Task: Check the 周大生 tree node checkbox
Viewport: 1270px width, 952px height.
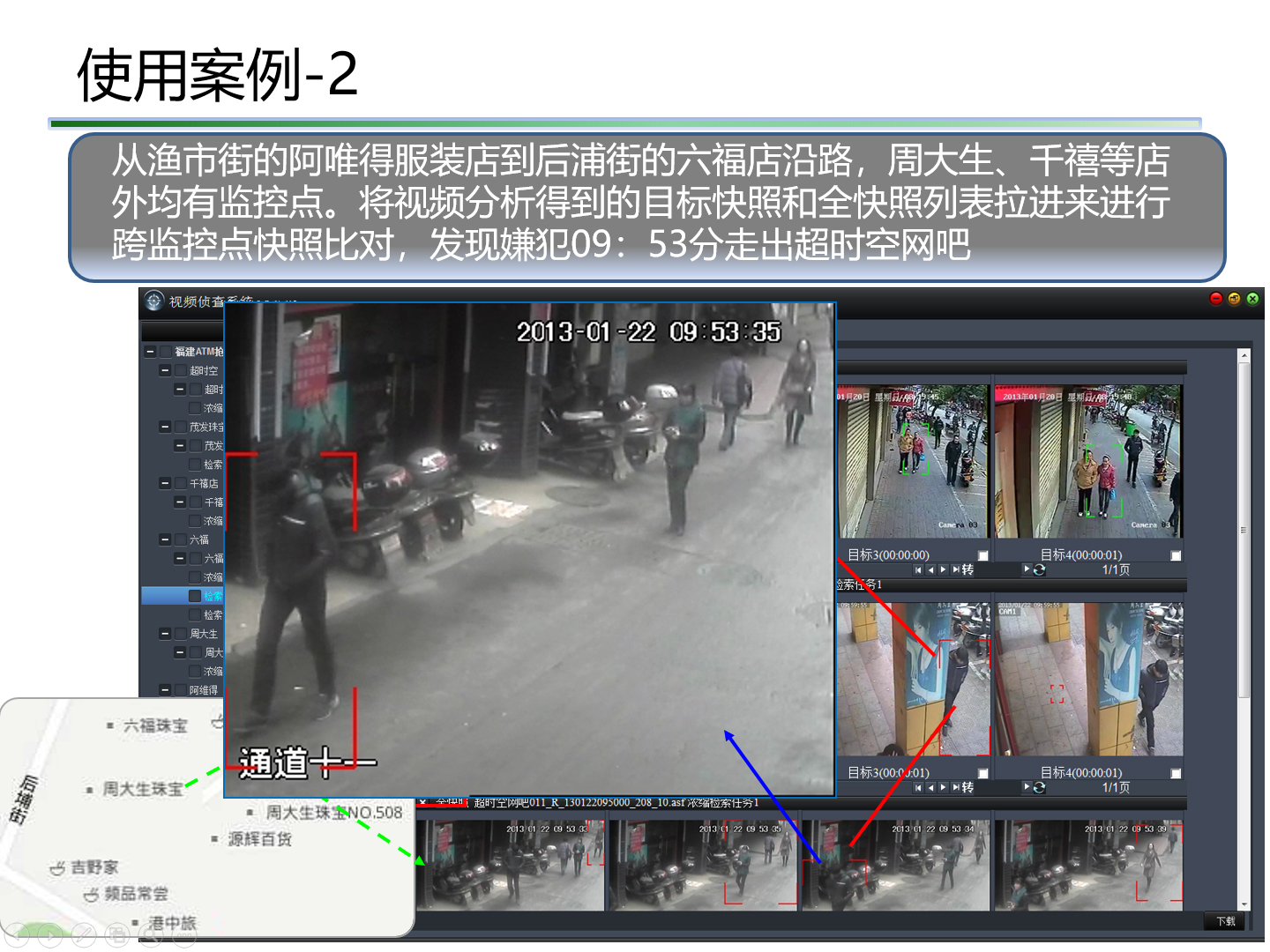Action: (x=180, y=634)
